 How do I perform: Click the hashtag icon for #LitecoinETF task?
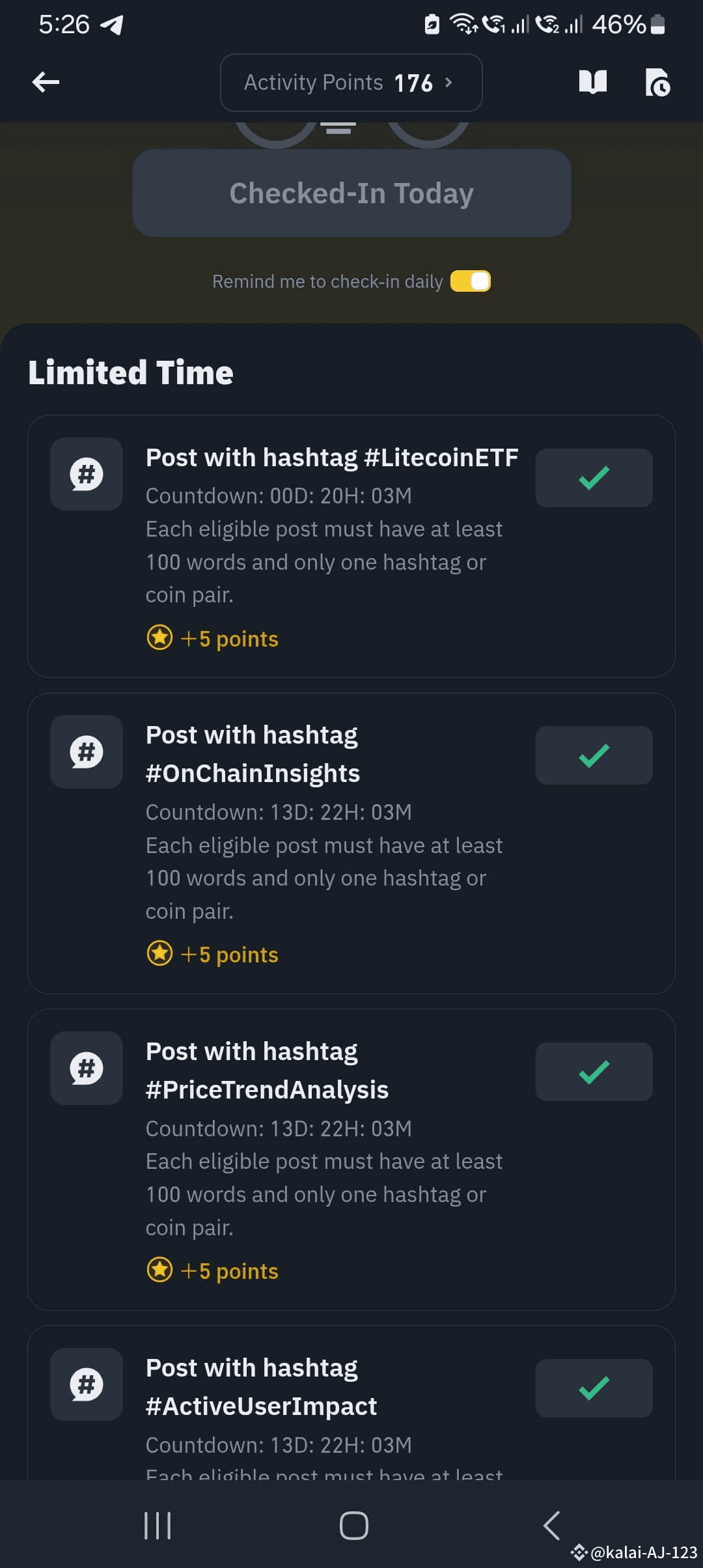click(x=86, y=473)
